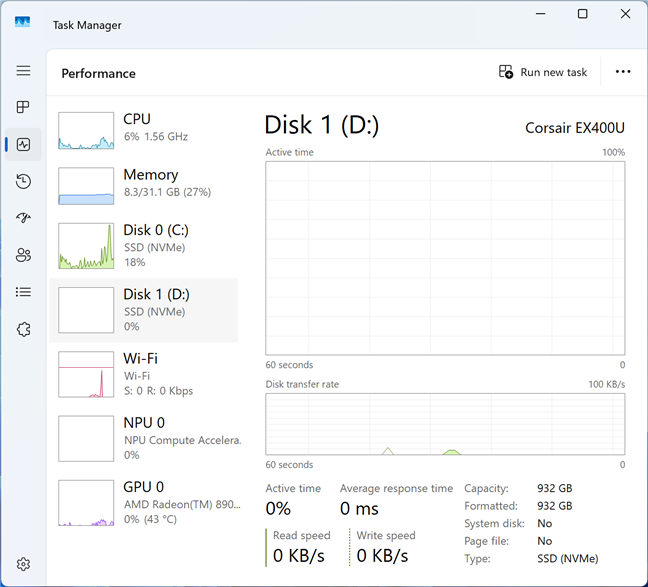This screenshot has height=587, width=648.
Task: Click the Capacity 932 GB value
Action: click(x=555, y=488)
